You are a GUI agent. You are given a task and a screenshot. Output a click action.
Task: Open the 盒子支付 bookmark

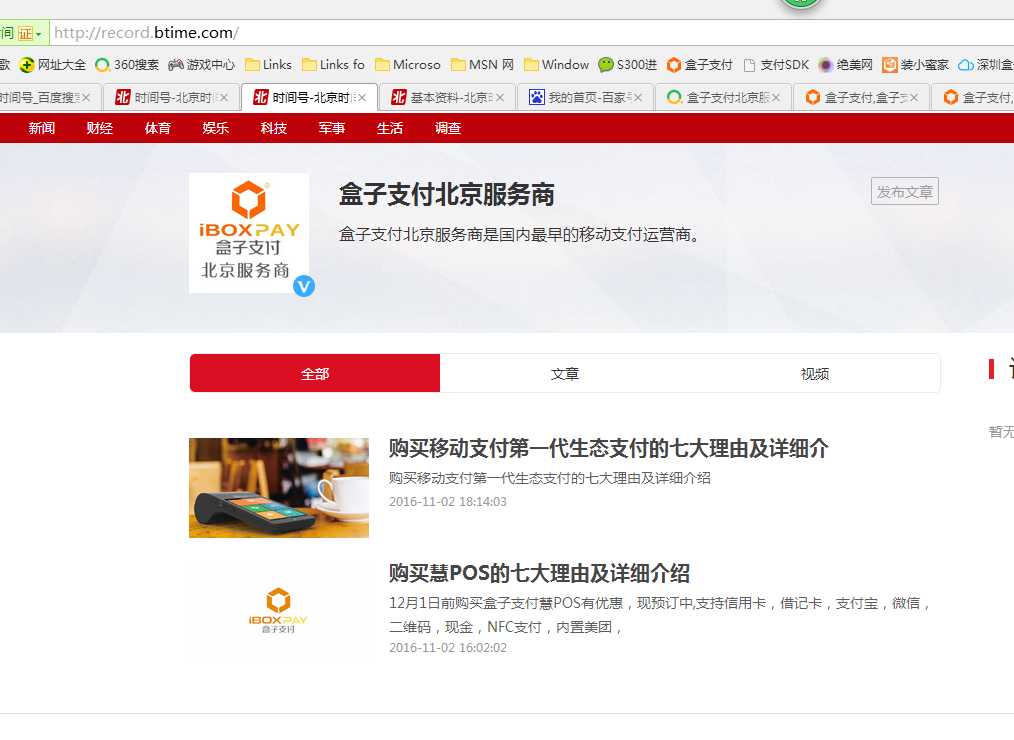[700, 65]
